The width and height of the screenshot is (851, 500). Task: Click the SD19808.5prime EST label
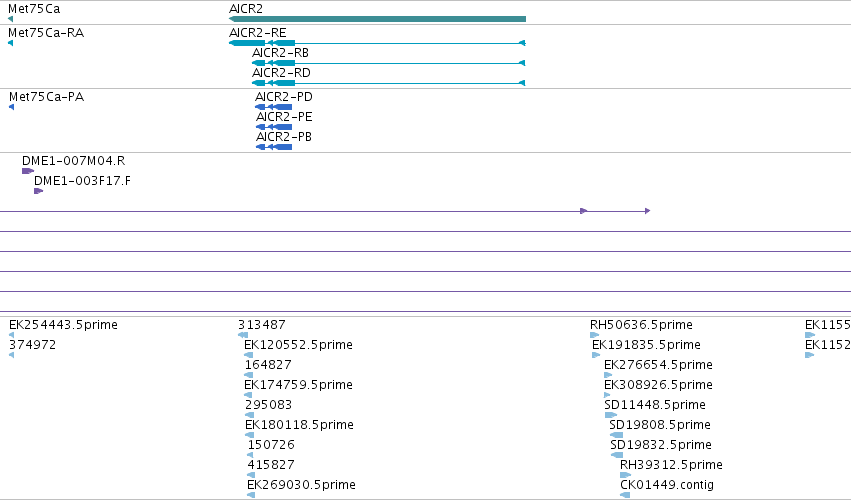point(660,425)
